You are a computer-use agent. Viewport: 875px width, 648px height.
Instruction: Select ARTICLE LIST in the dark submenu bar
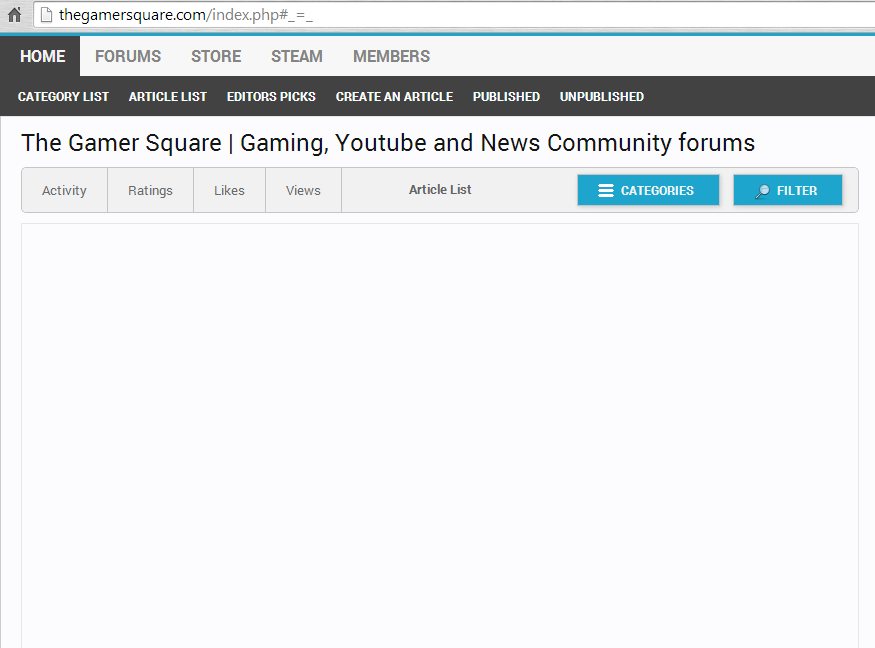coord(168,97)
